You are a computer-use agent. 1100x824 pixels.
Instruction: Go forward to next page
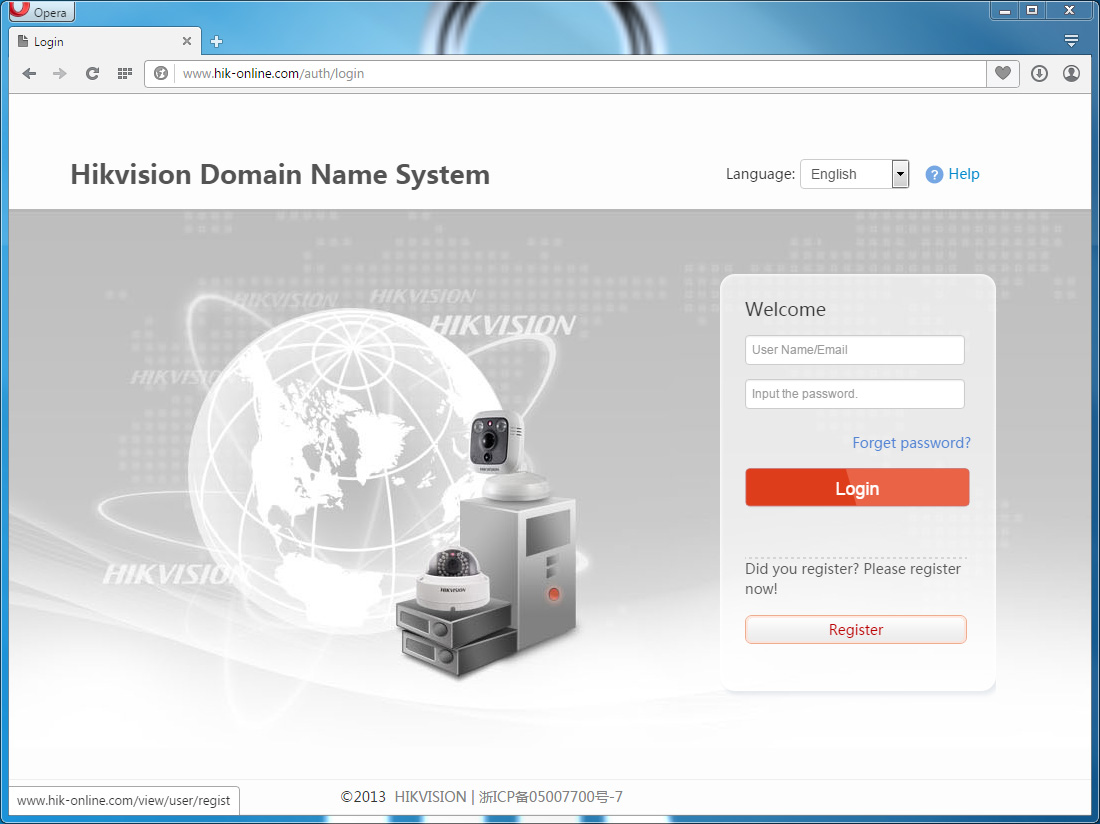[60, 74]
